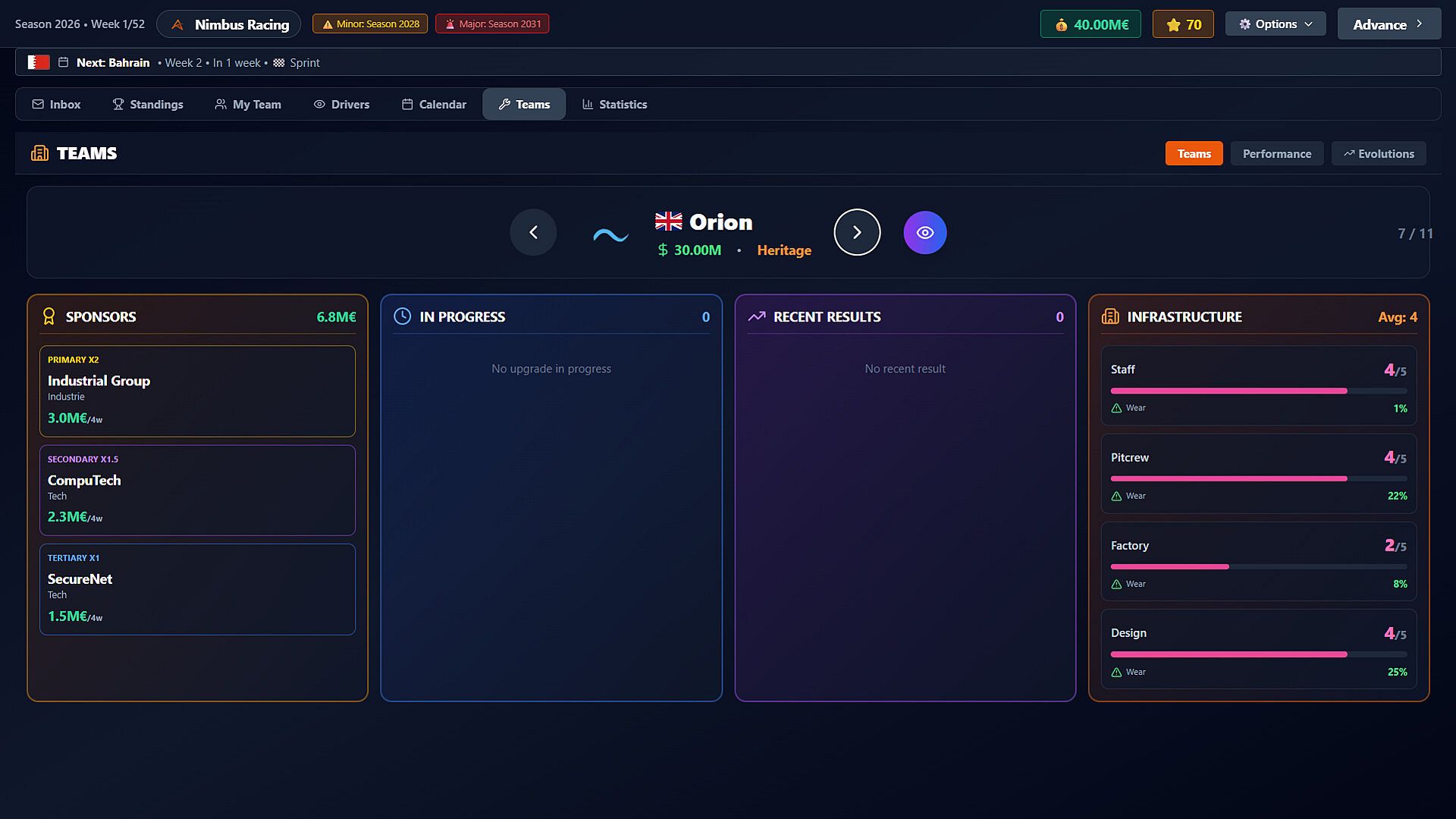
Task: Expand the Options dropdown menu
Action: tap(1276, 24)
